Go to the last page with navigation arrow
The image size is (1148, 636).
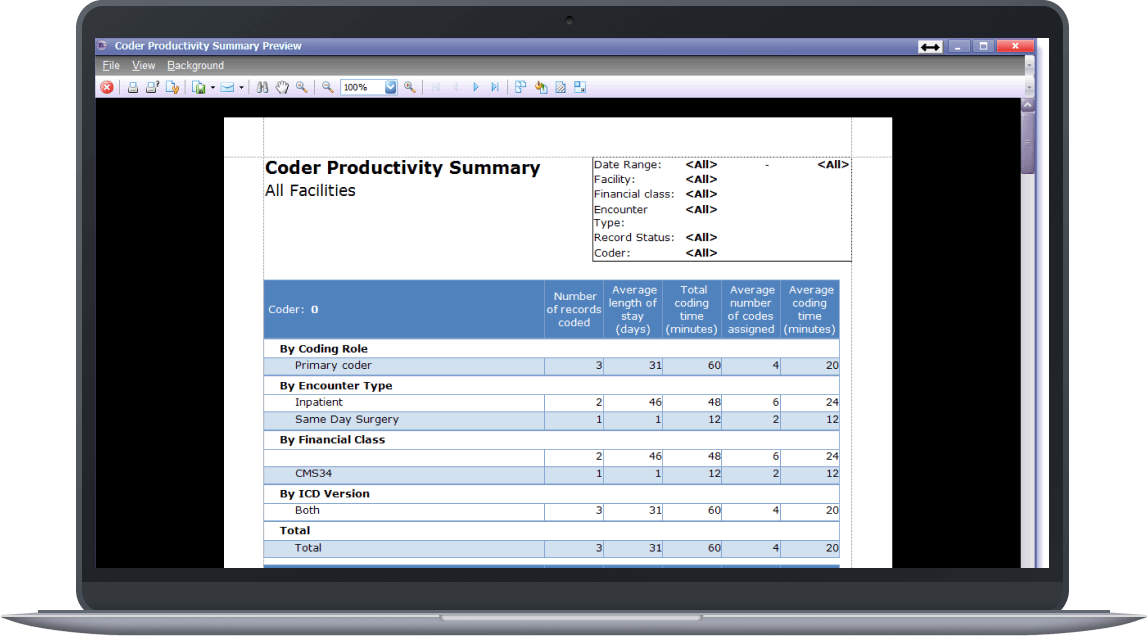494,87
